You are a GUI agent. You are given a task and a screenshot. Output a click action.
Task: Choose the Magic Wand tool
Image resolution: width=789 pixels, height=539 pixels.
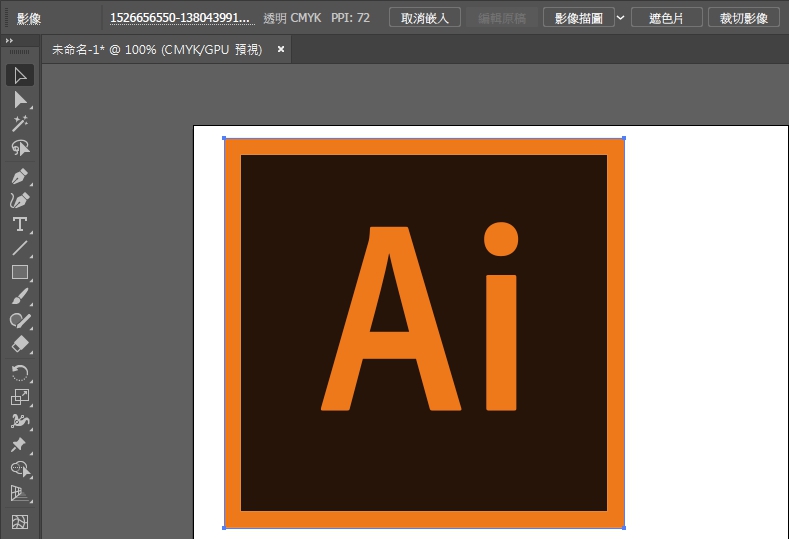[x=20, y=124]
